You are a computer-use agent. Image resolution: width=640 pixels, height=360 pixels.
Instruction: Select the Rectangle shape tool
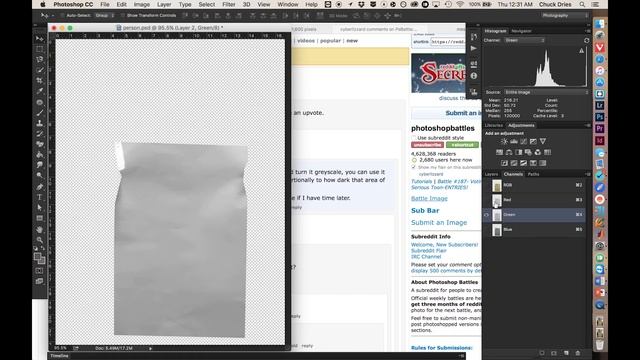tap(40, 218)
